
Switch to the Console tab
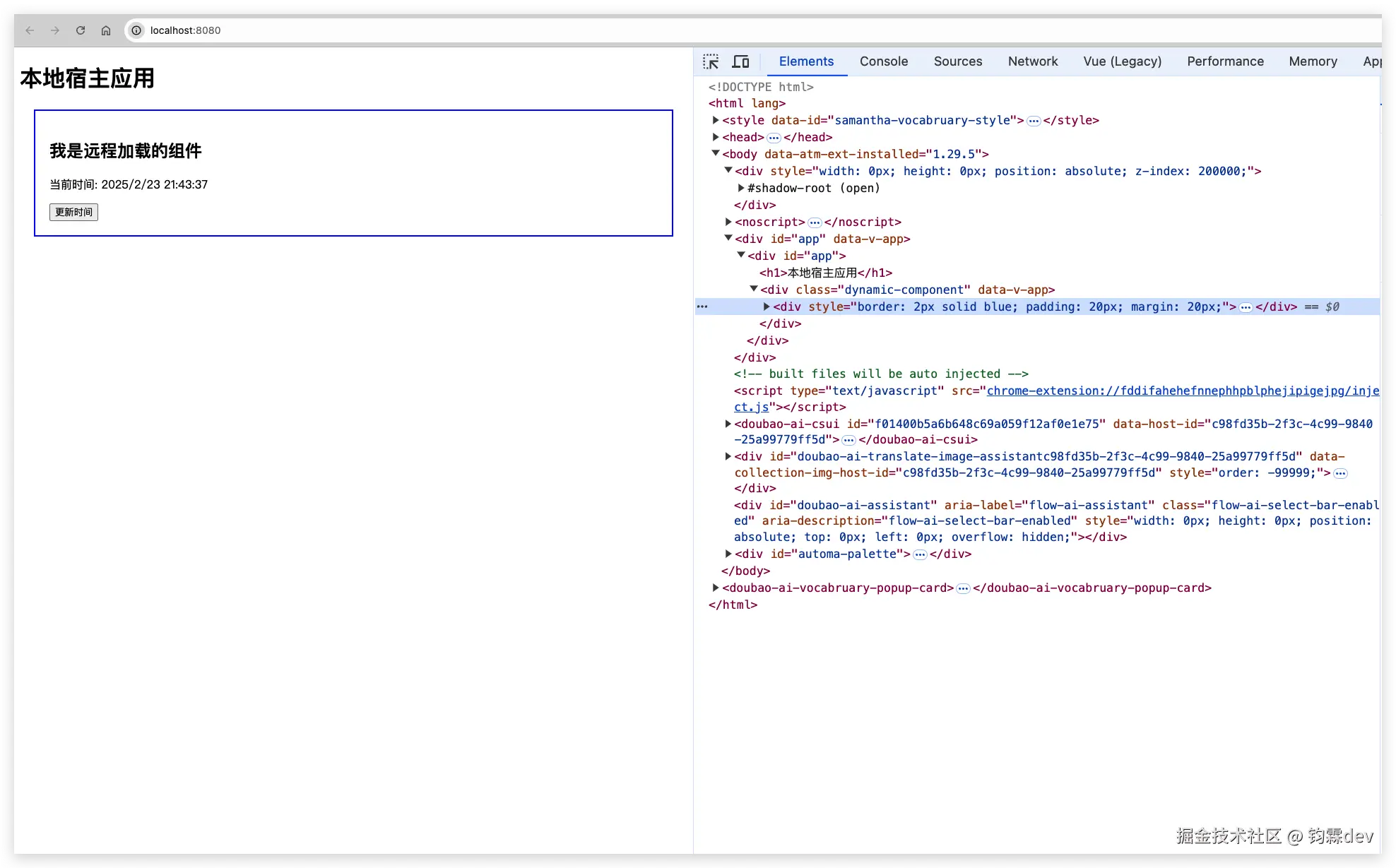[x=883, y=61]
